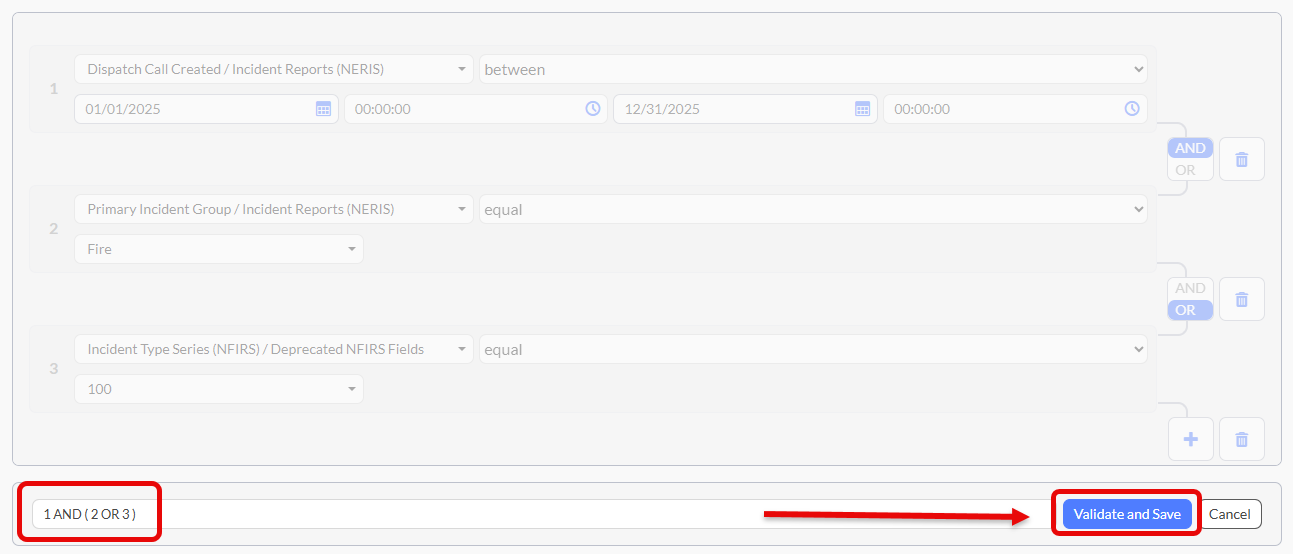Select AND between conditions 1 and 2
Image resolution: width=1293 pixels, height=554 pixels.
coord(1190,148)
